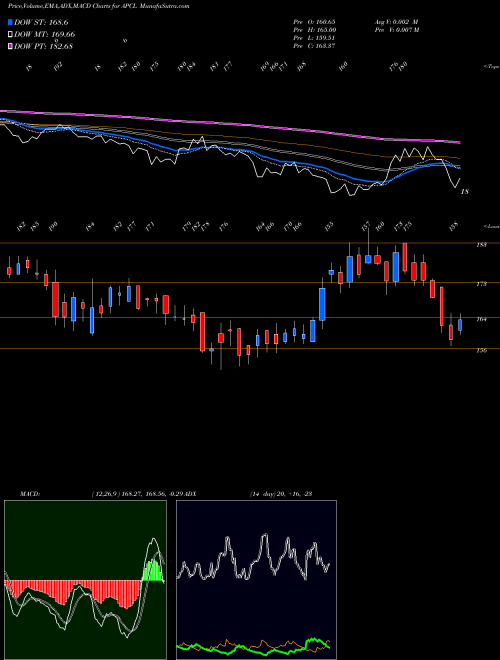500x660 pixels.
Task: Click the '<-Tops' label at right edge
Action: tap(491, 67)
